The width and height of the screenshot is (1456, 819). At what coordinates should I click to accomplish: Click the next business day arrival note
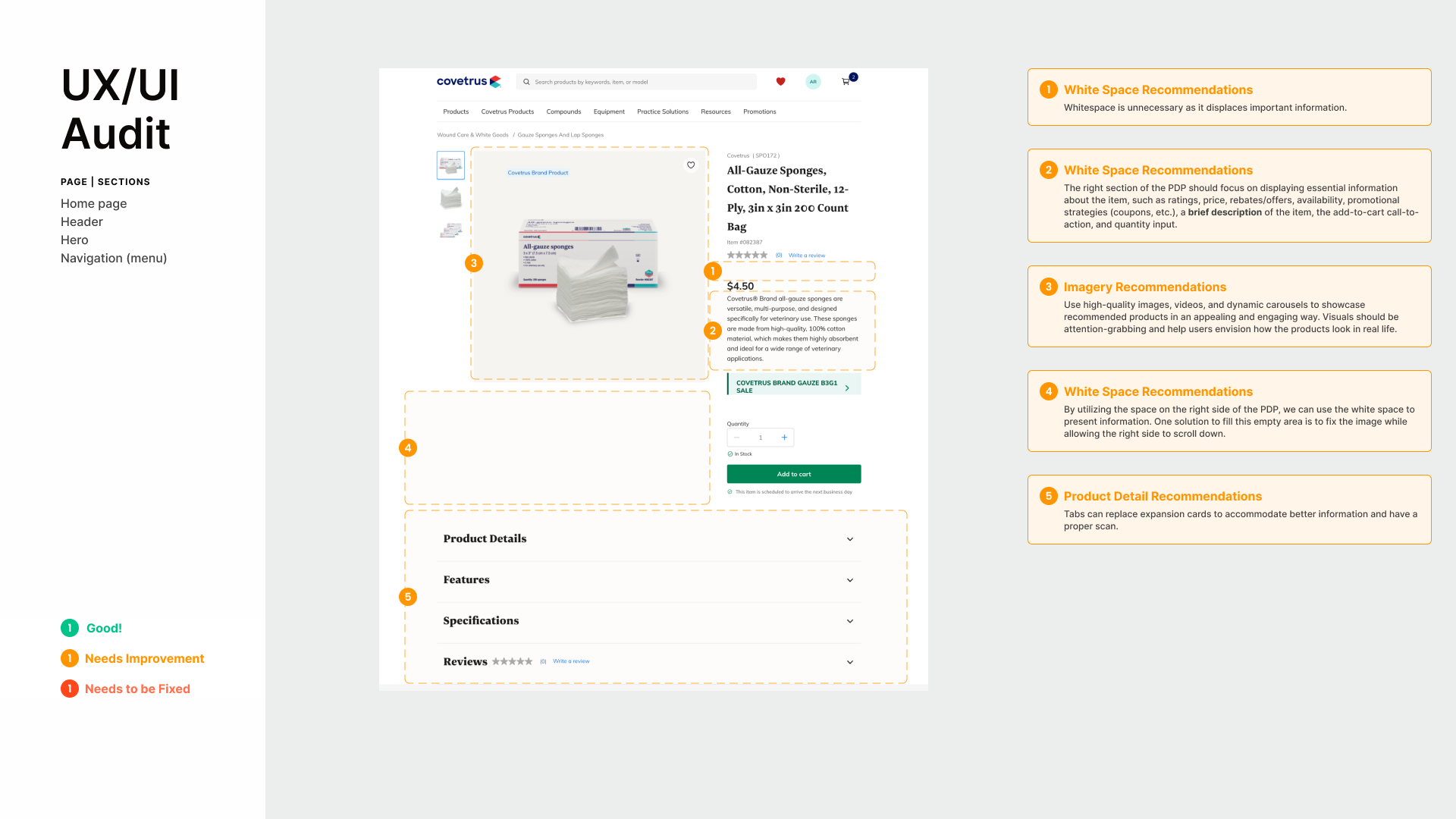coord(793,492)
